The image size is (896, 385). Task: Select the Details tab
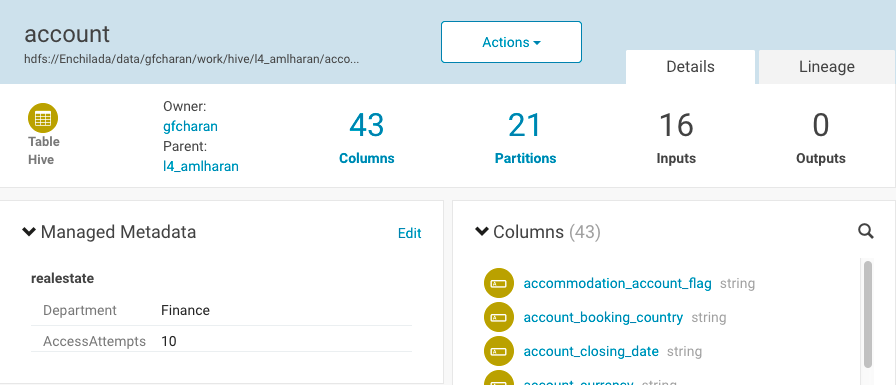(690, 67)
